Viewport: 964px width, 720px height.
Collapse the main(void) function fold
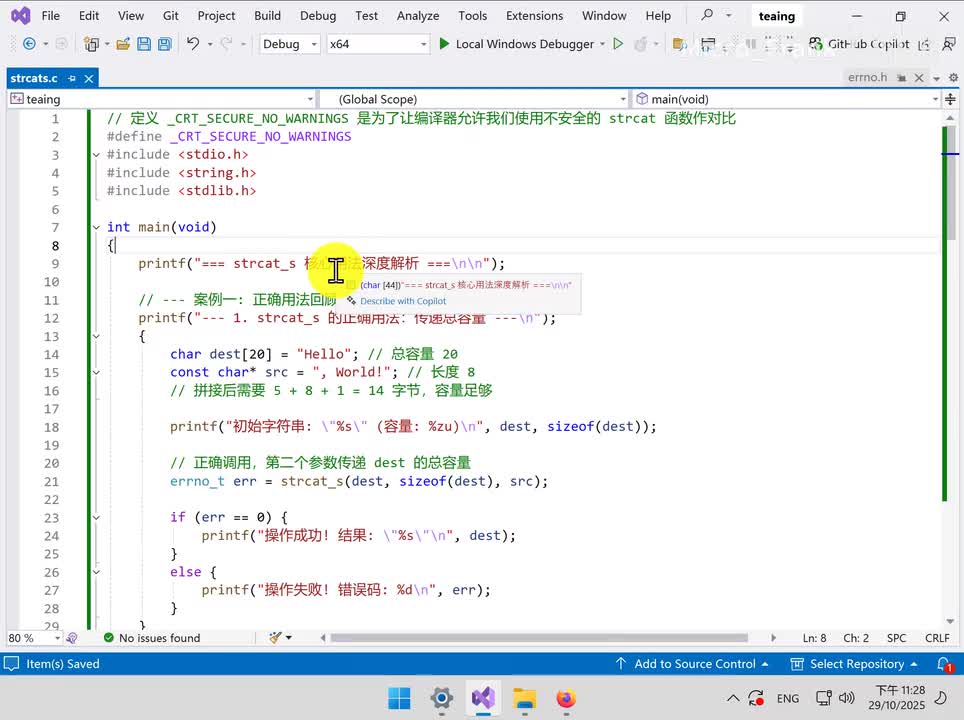96,227
